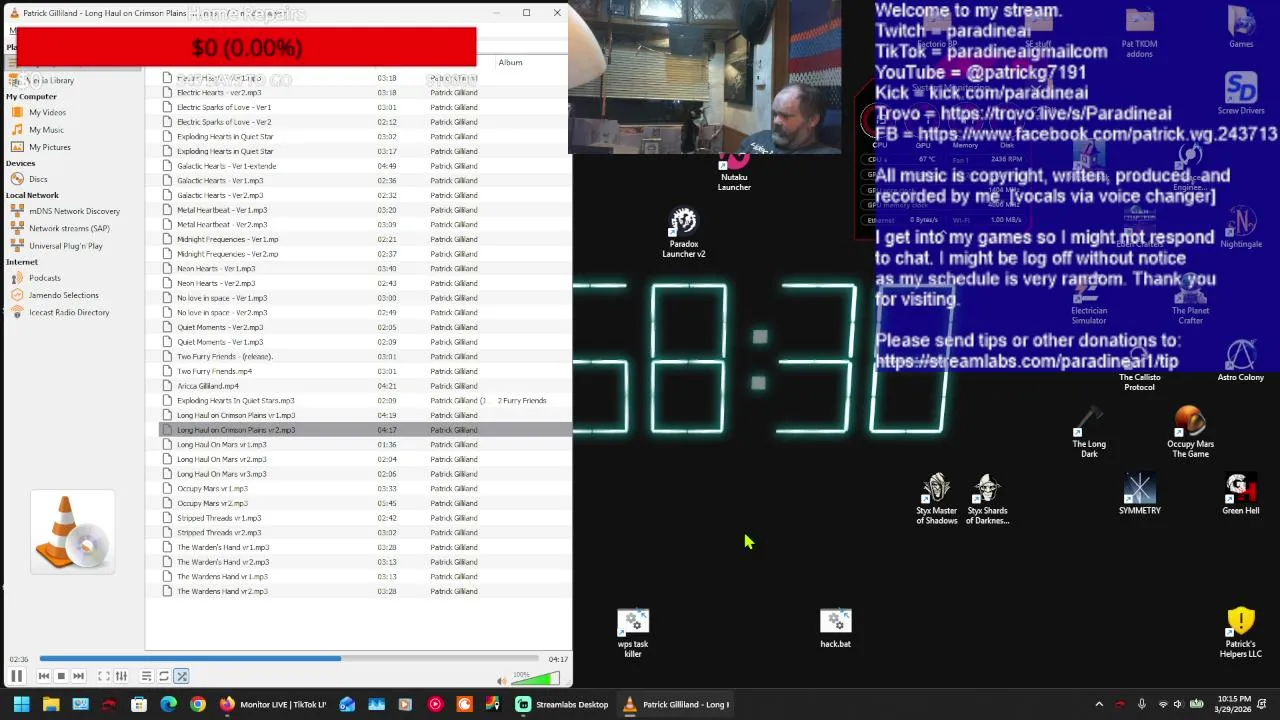Select The Warden's Hand vr1.mp3
This screenshot has height=720, width=1280.
366,547
